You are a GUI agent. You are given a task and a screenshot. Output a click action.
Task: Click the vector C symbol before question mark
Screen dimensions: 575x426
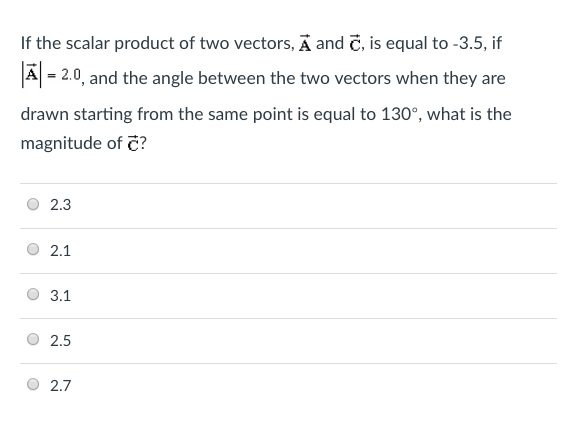133,143
